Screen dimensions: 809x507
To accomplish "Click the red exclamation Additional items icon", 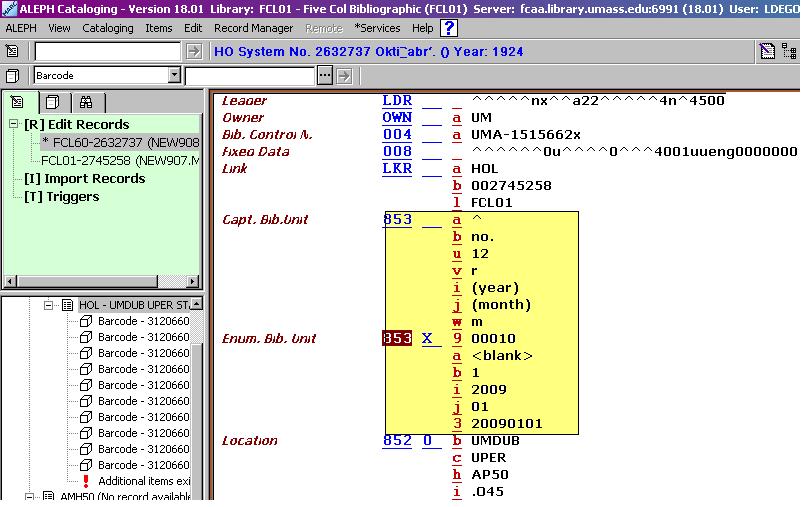I will 86,481.
